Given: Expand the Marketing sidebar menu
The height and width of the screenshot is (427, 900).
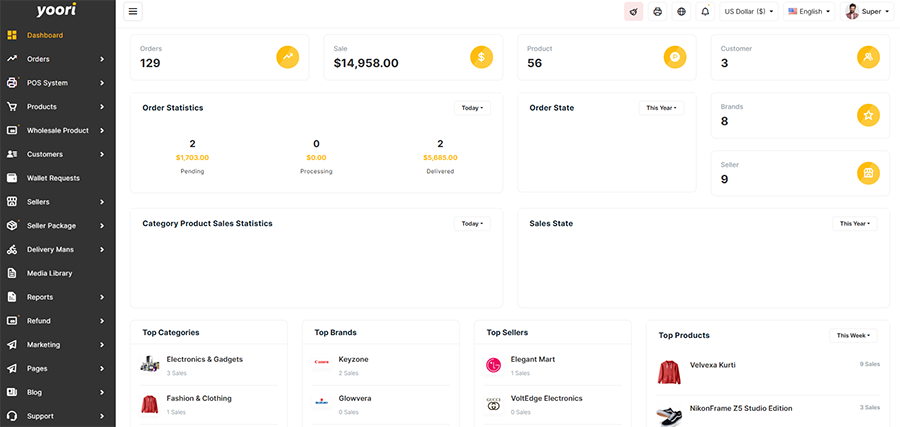Looking at the screenshot, I should 57,344.
